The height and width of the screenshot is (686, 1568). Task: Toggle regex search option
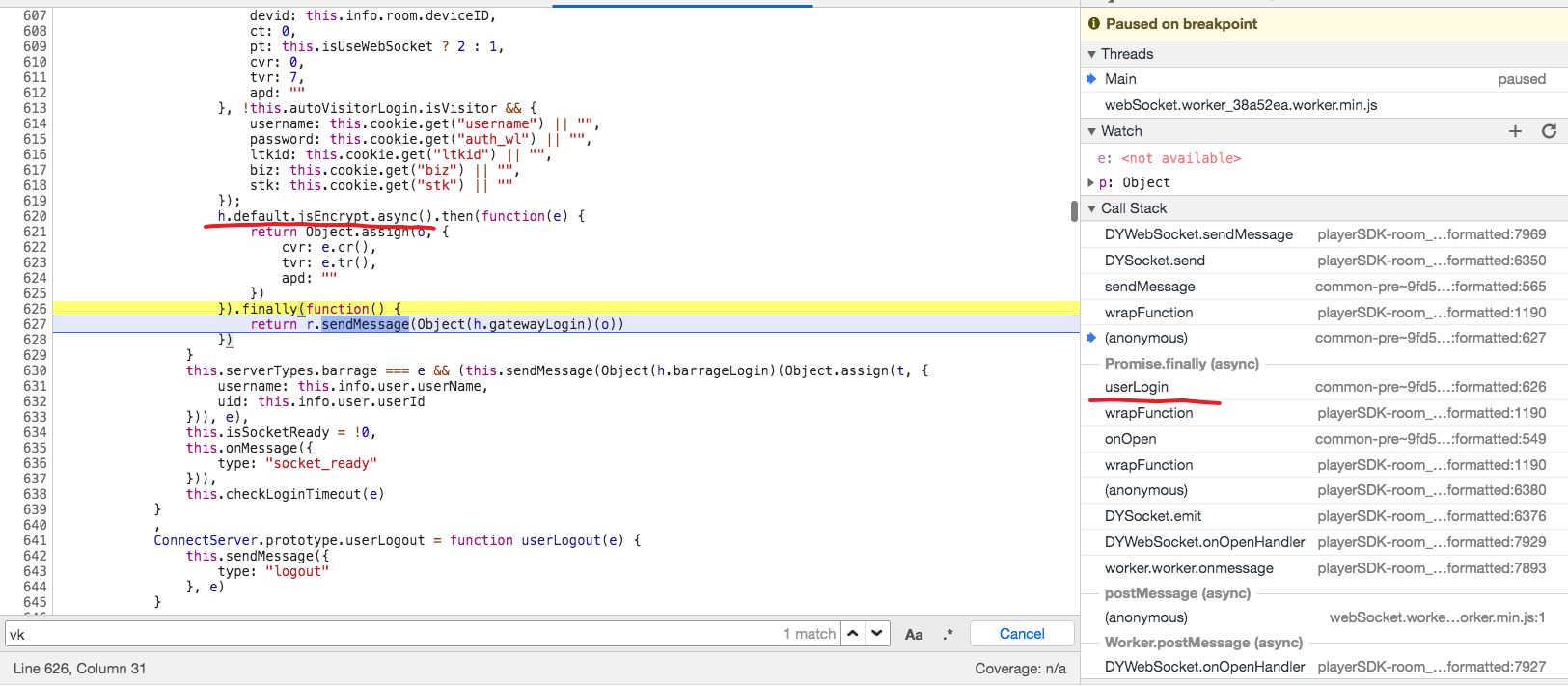tap(948, 634)
